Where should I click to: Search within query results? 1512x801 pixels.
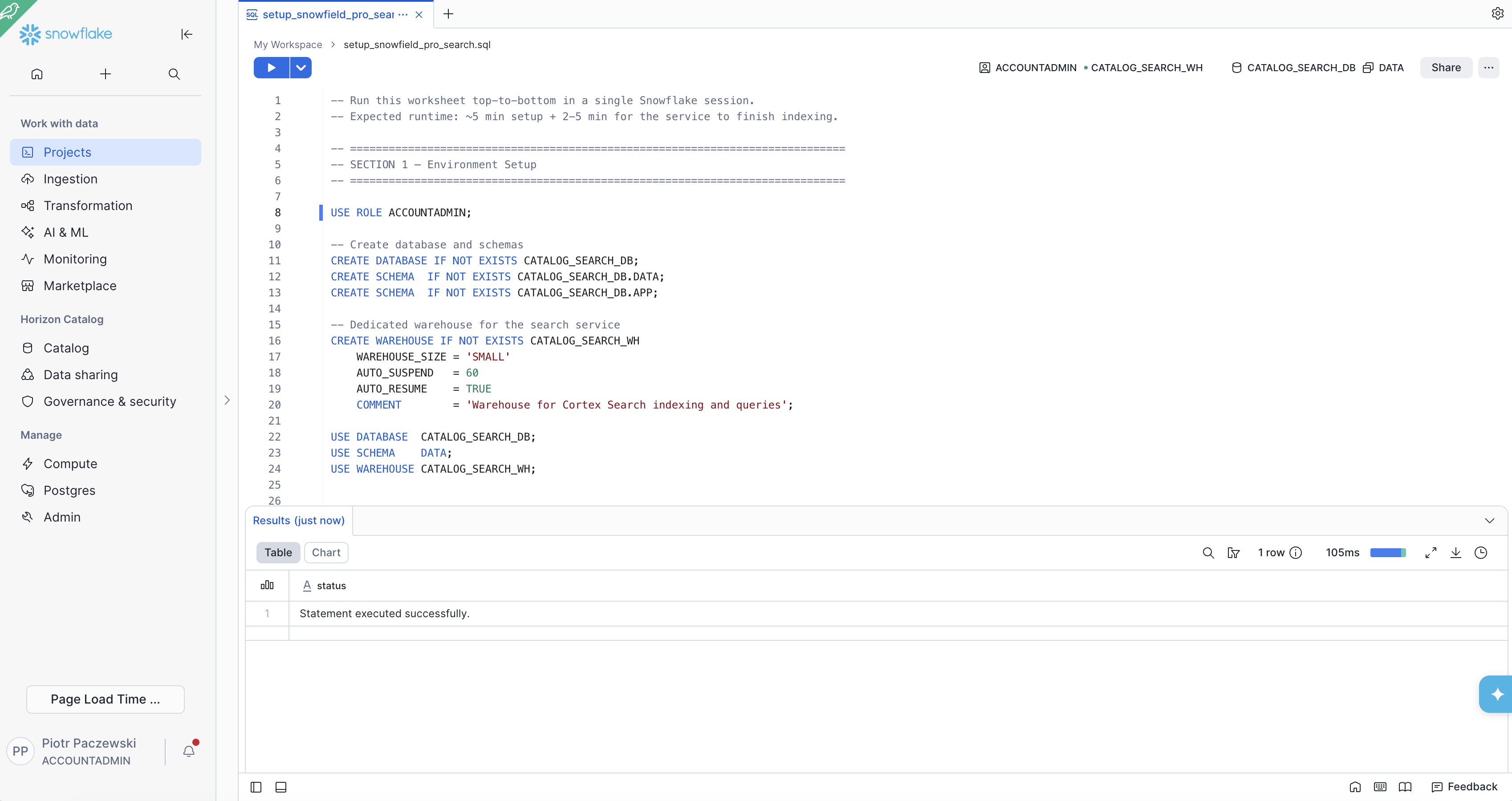pos(1208,553)
